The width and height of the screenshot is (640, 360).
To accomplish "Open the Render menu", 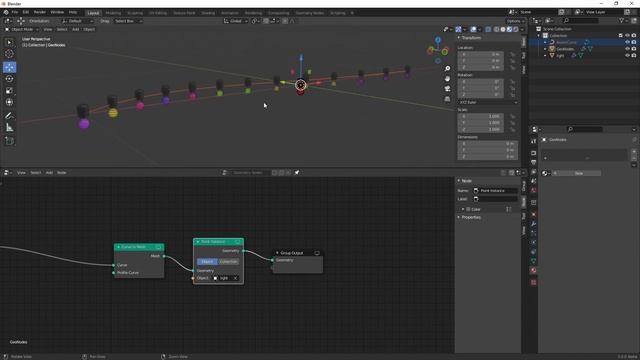I will coord(40,12).
